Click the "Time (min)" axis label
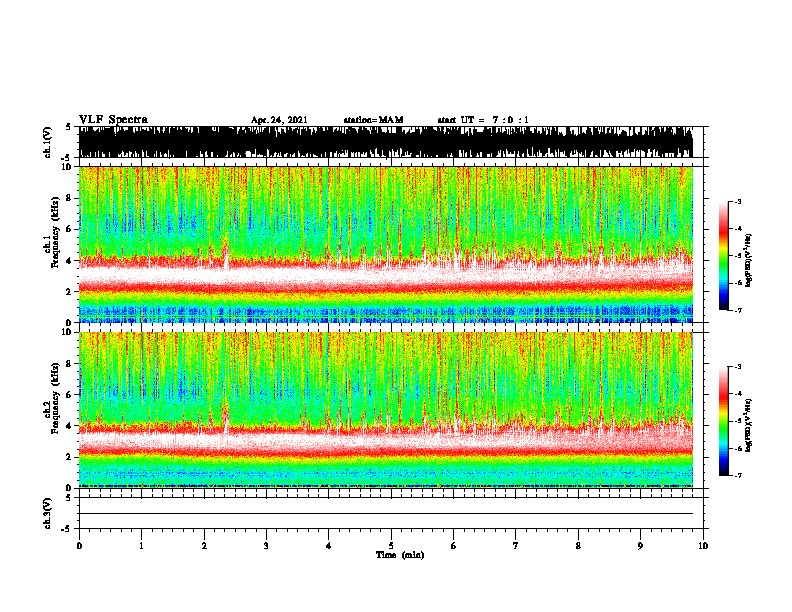Viewport: 792px width, 612px height. 400,555
